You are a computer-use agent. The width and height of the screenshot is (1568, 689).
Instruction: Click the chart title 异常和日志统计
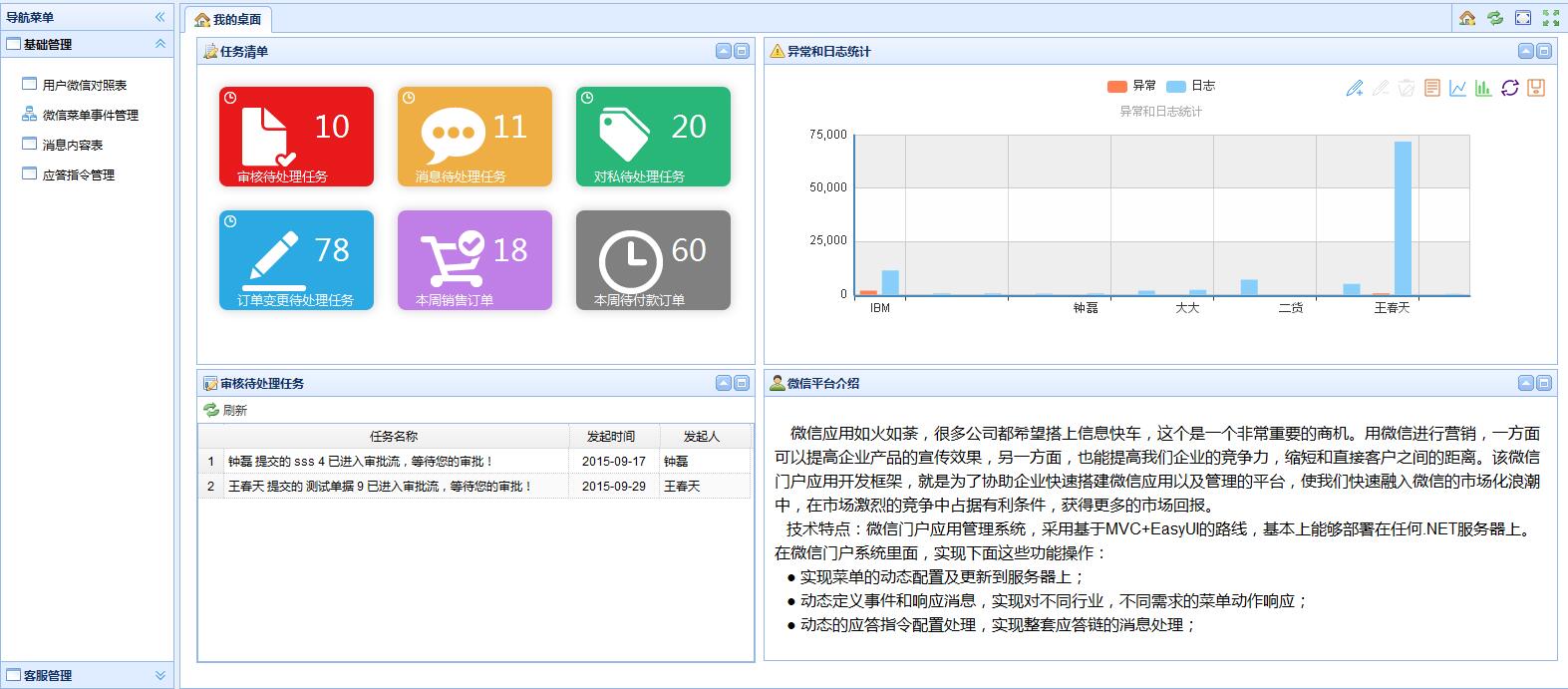(1161, 111)
